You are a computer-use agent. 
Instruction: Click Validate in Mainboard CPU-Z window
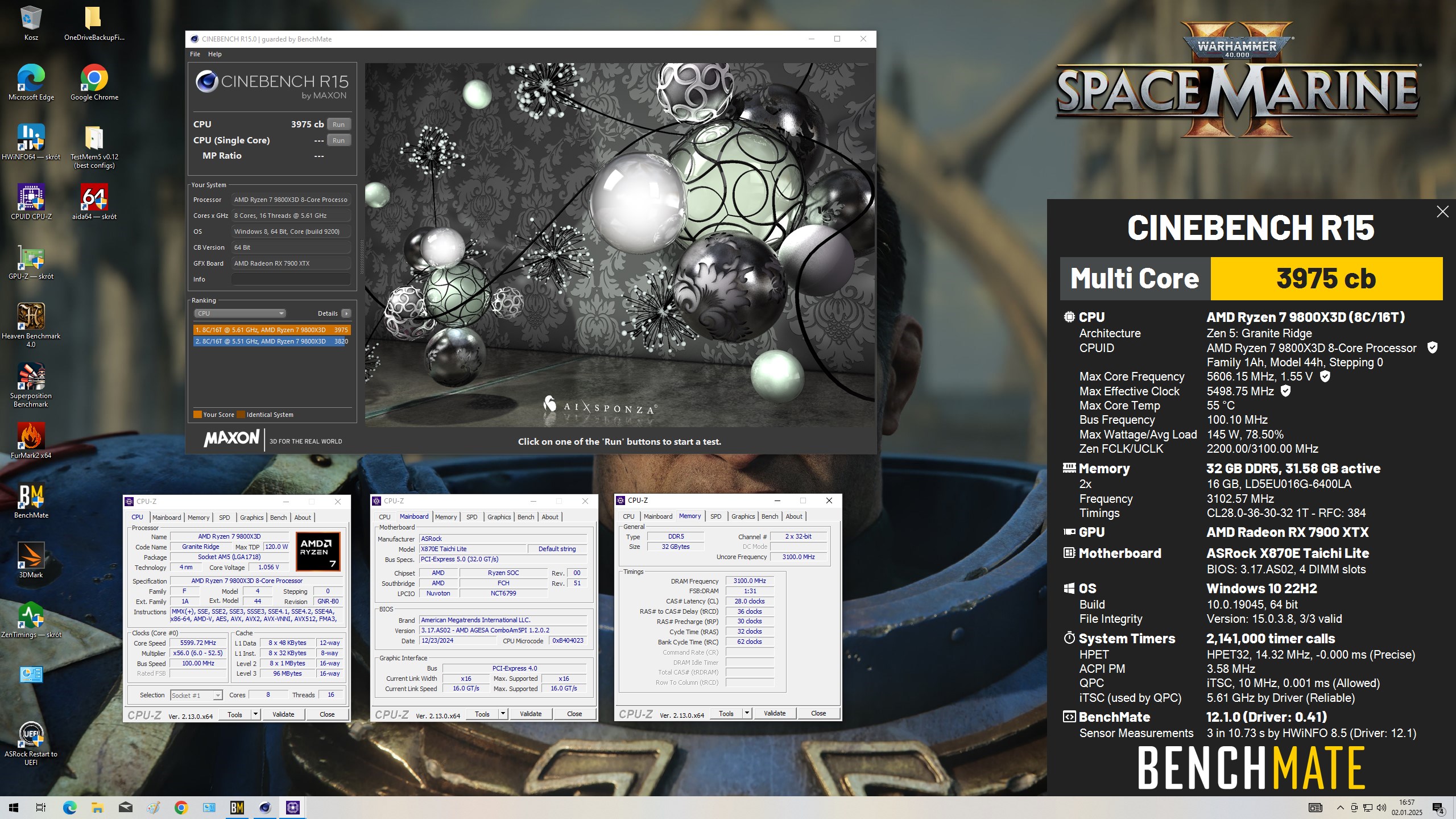pos(531,714)
